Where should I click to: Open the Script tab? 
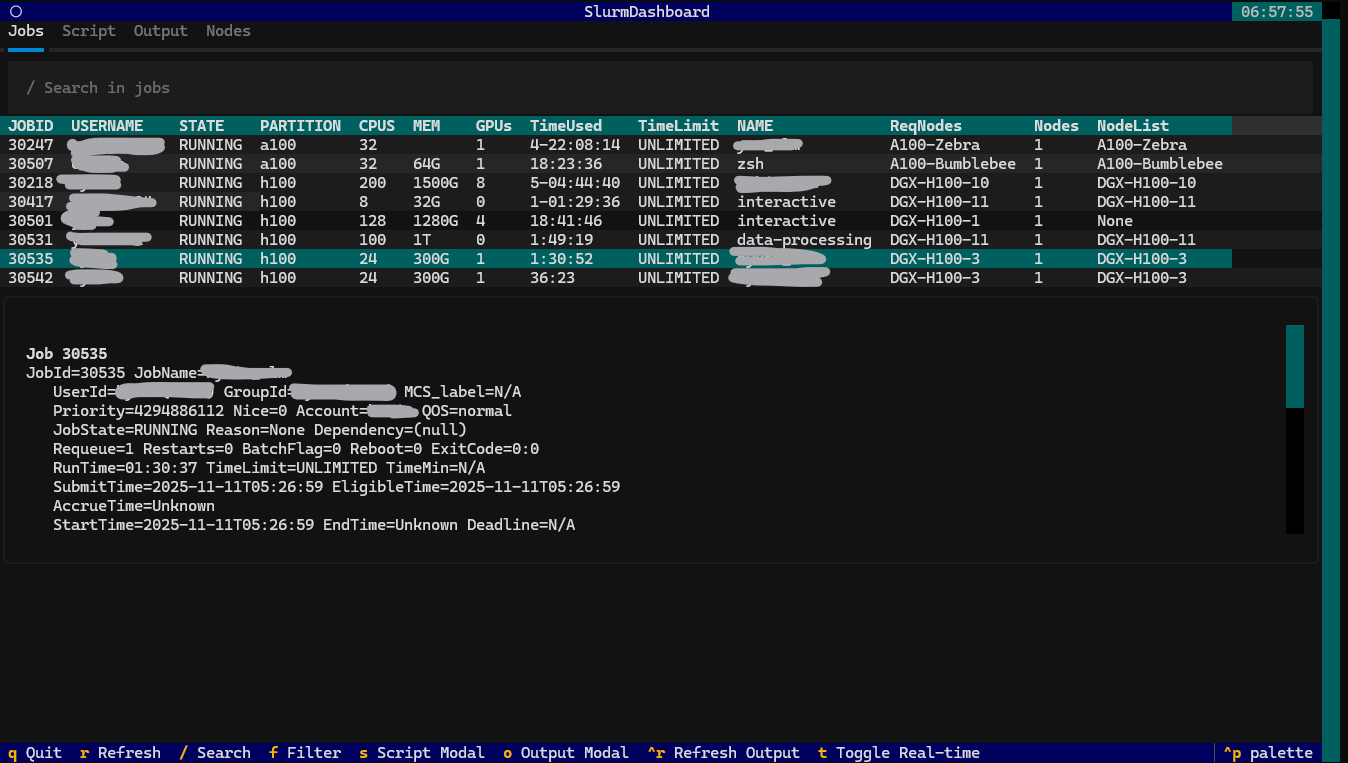click(89, 31)
